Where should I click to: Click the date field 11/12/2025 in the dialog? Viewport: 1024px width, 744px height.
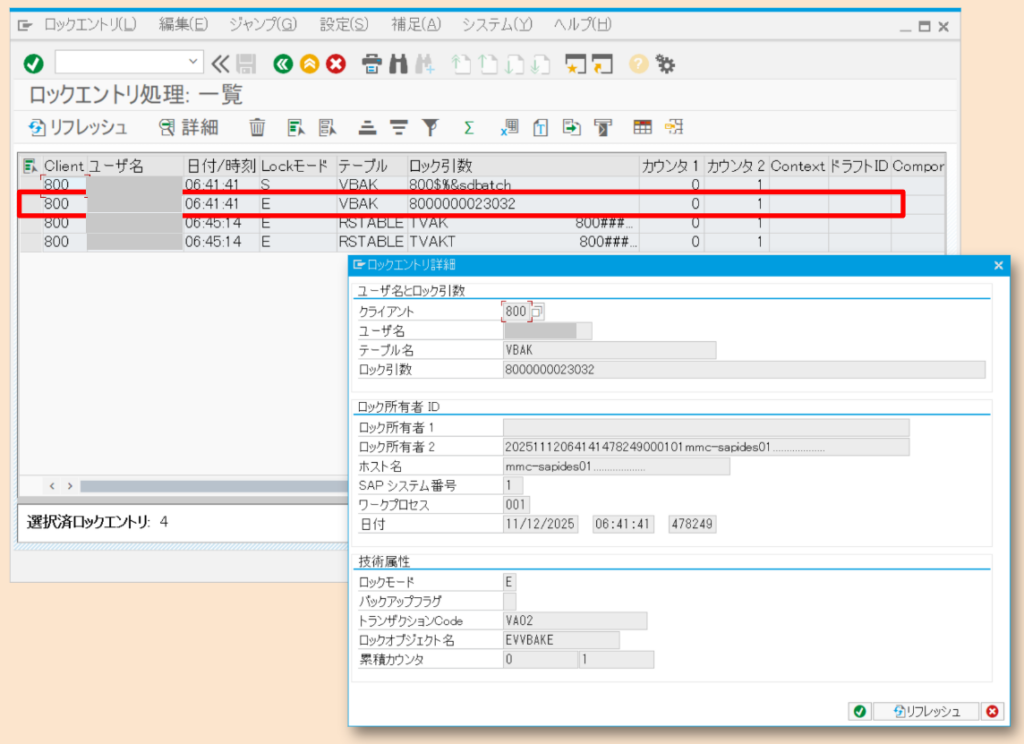point(540,524)
